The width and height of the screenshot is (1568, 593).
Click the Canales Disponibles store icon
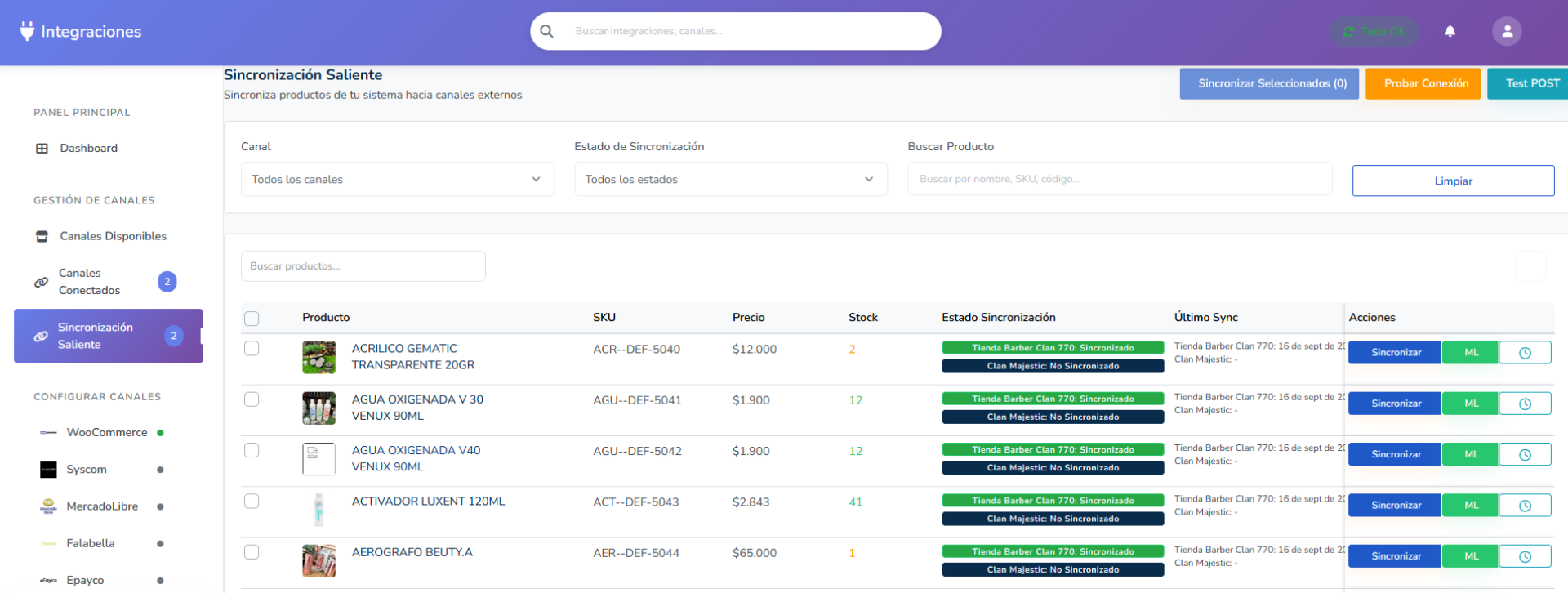(x=42, y=236)
